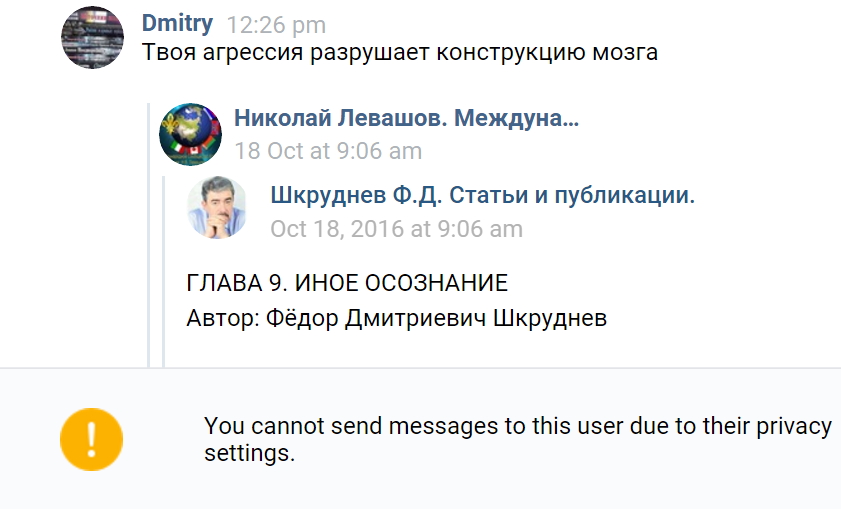Select the message Твоя агрессия разрушает конструкцию мозга
This screenshot has height=509, width=841.
pyautogui.click(x=400, y=53)
